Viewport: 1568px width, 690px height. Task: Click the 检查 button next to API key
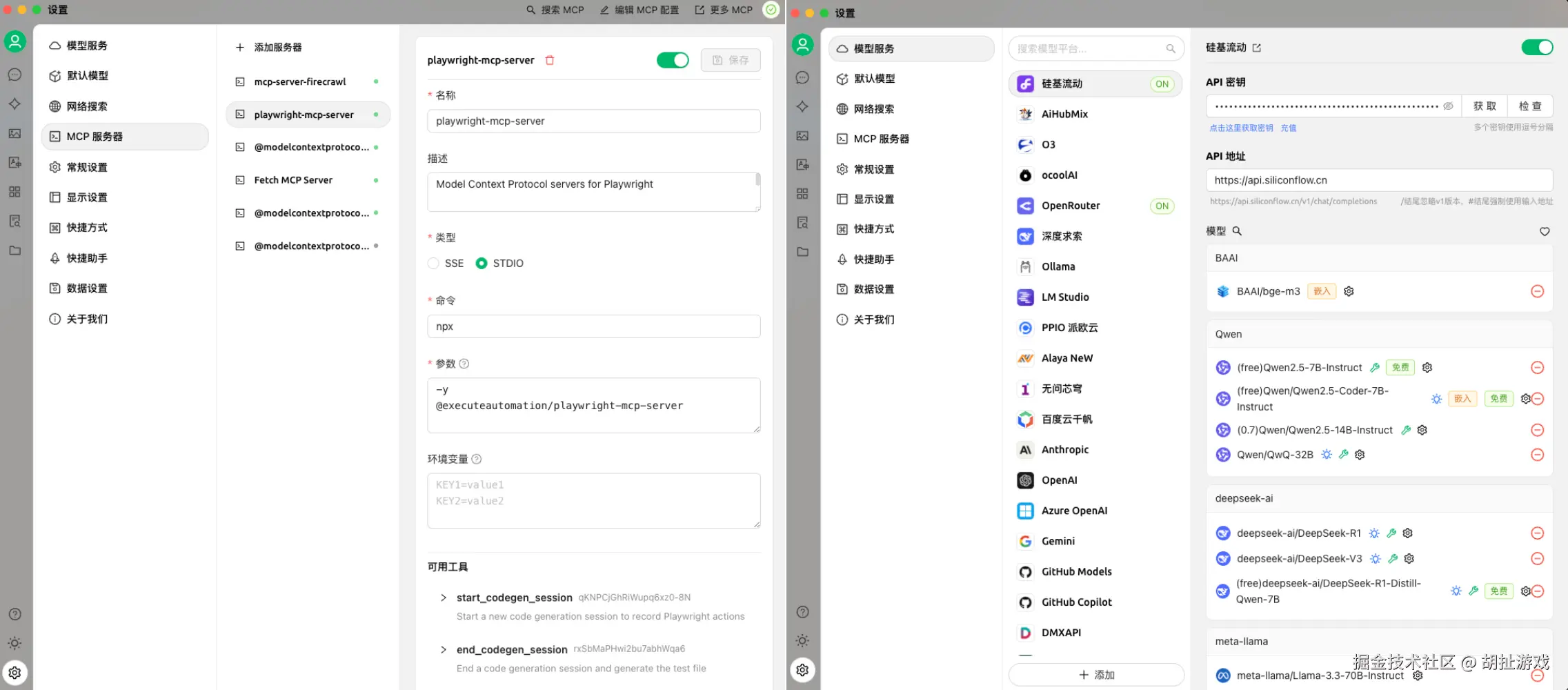click(1530, 106)
